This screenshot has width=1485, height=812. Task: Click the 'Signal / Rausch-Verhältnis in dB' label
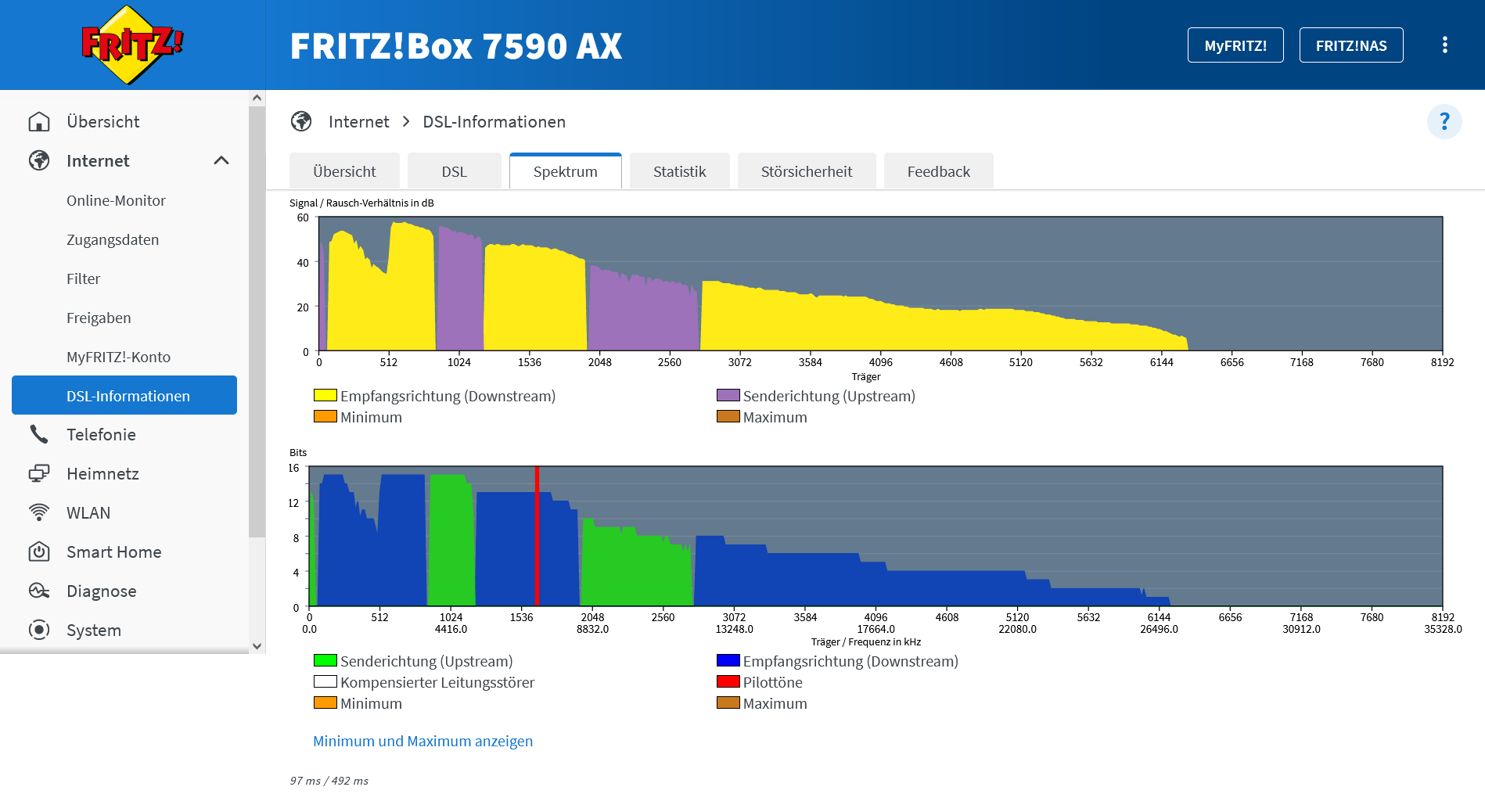[361, 203]
